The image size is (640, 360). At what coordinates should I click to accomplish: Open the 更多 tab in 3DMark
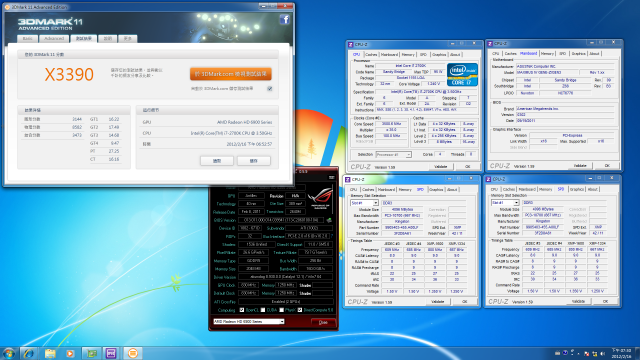coord(128,38)
